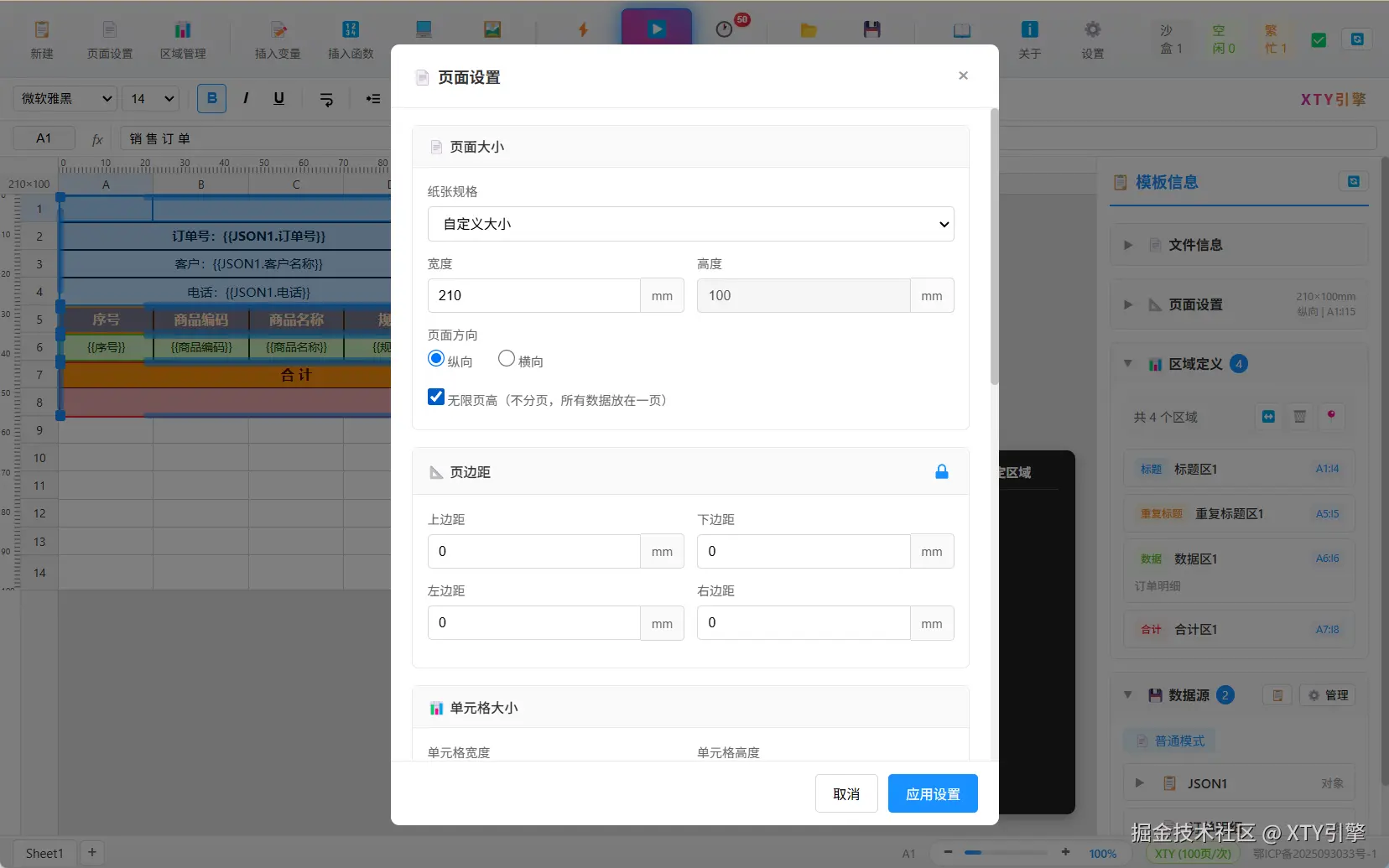Click the lock icon in the 页边距 header

click(x=942, y=472)
